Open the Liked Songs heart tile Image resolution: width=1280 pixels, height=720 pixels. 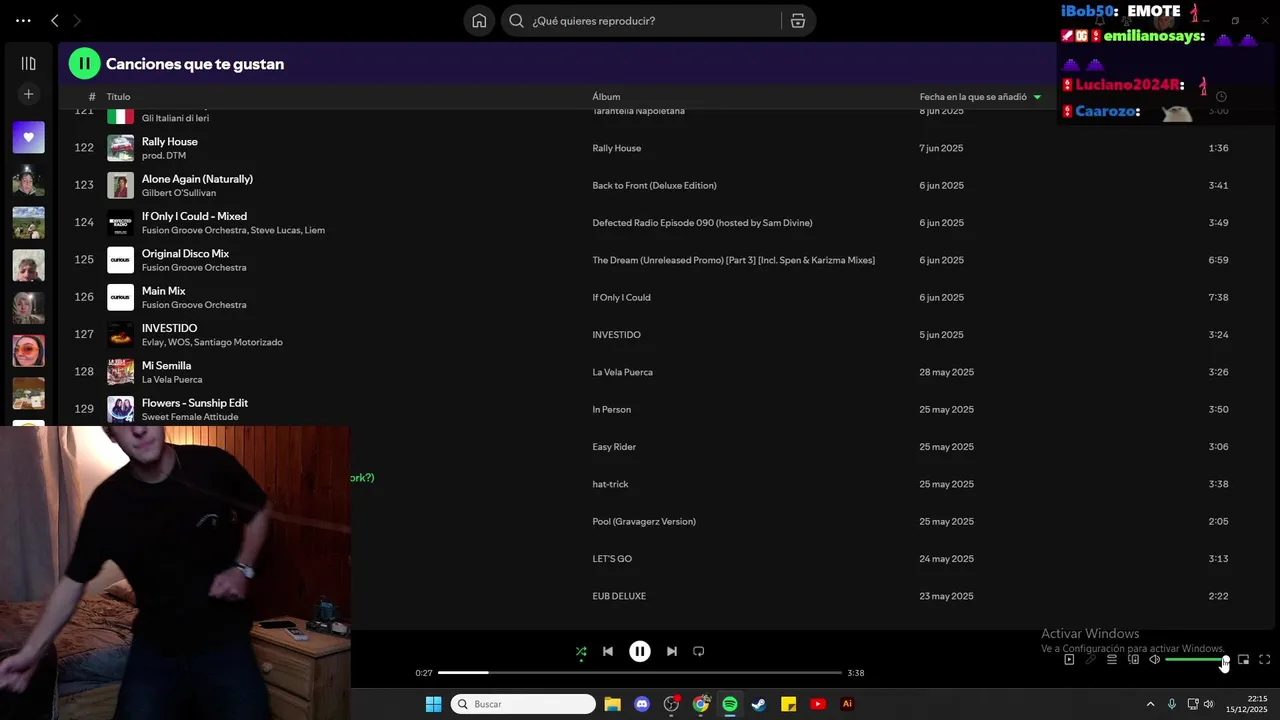tap(28, 137)
